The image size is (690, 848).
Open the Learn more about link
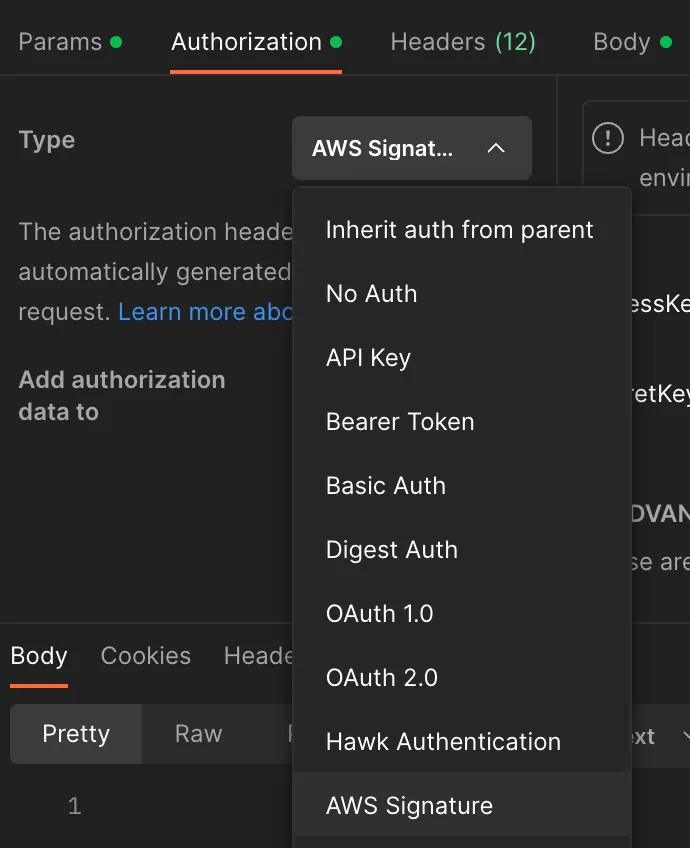[x=205, y=312]
